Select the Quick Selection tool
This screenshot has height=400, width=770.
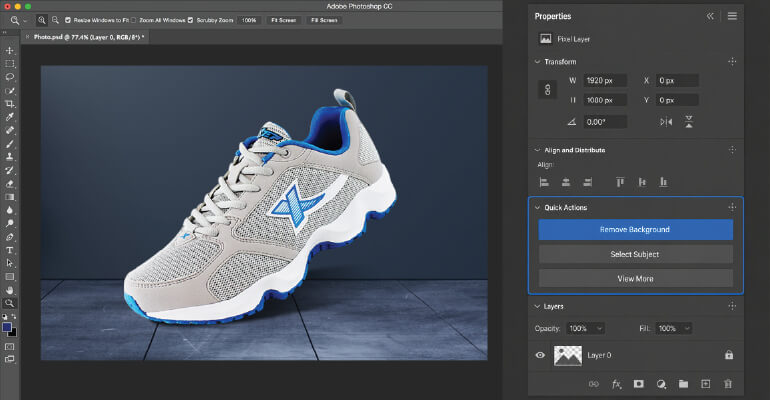(9, 91)
